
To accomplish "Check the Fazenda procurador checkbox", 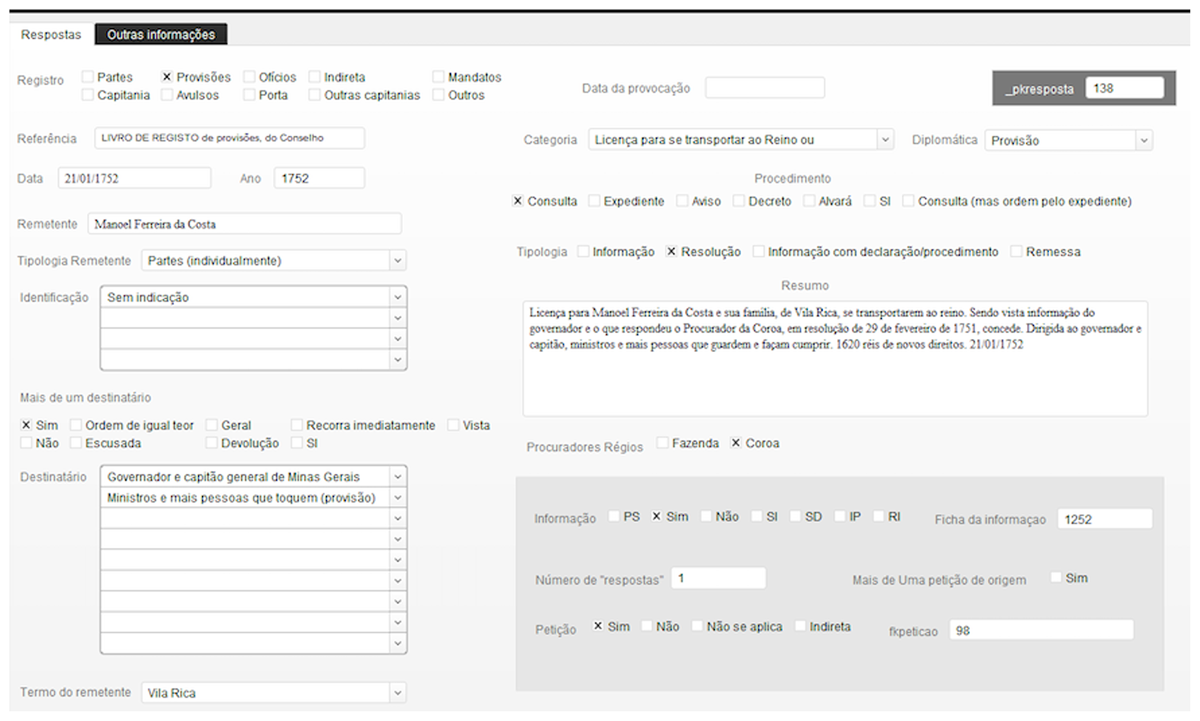I will [x=662, y=443].
